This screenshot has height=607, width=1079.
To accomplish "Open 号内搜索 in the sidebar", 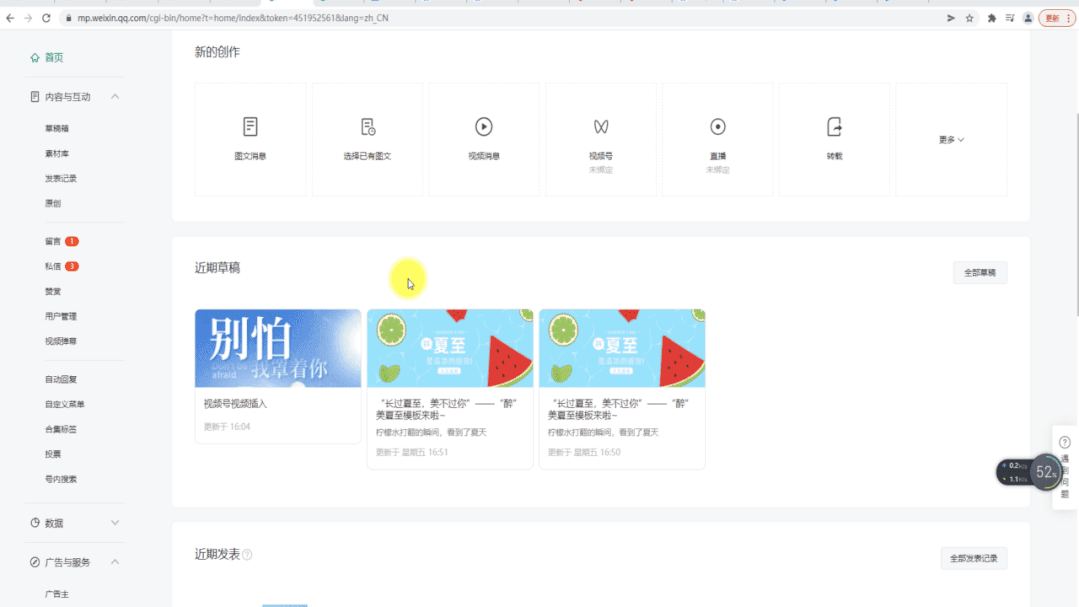I will 61,479.
